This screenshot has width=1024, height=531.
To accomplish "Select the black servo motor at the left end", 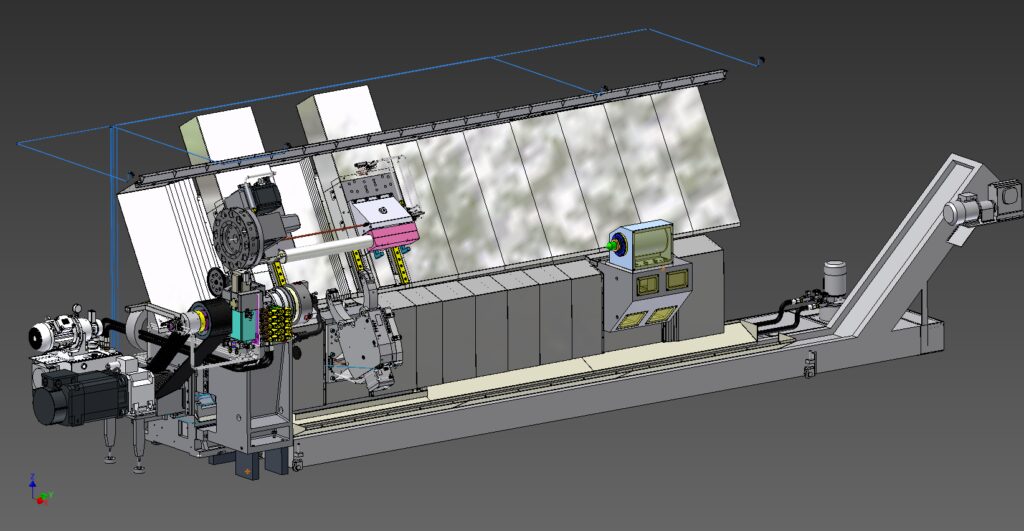I will click(x=80, y=396).
